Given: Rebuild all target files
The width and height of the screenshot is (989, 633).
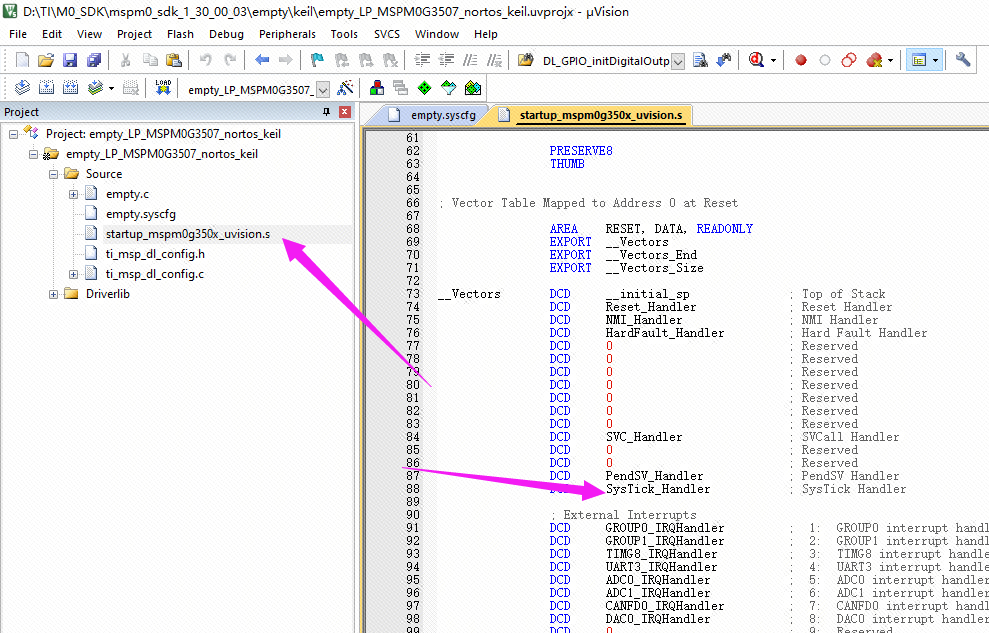Looking at the screenshot, I should pyautogui.click(x=70, y=88).
